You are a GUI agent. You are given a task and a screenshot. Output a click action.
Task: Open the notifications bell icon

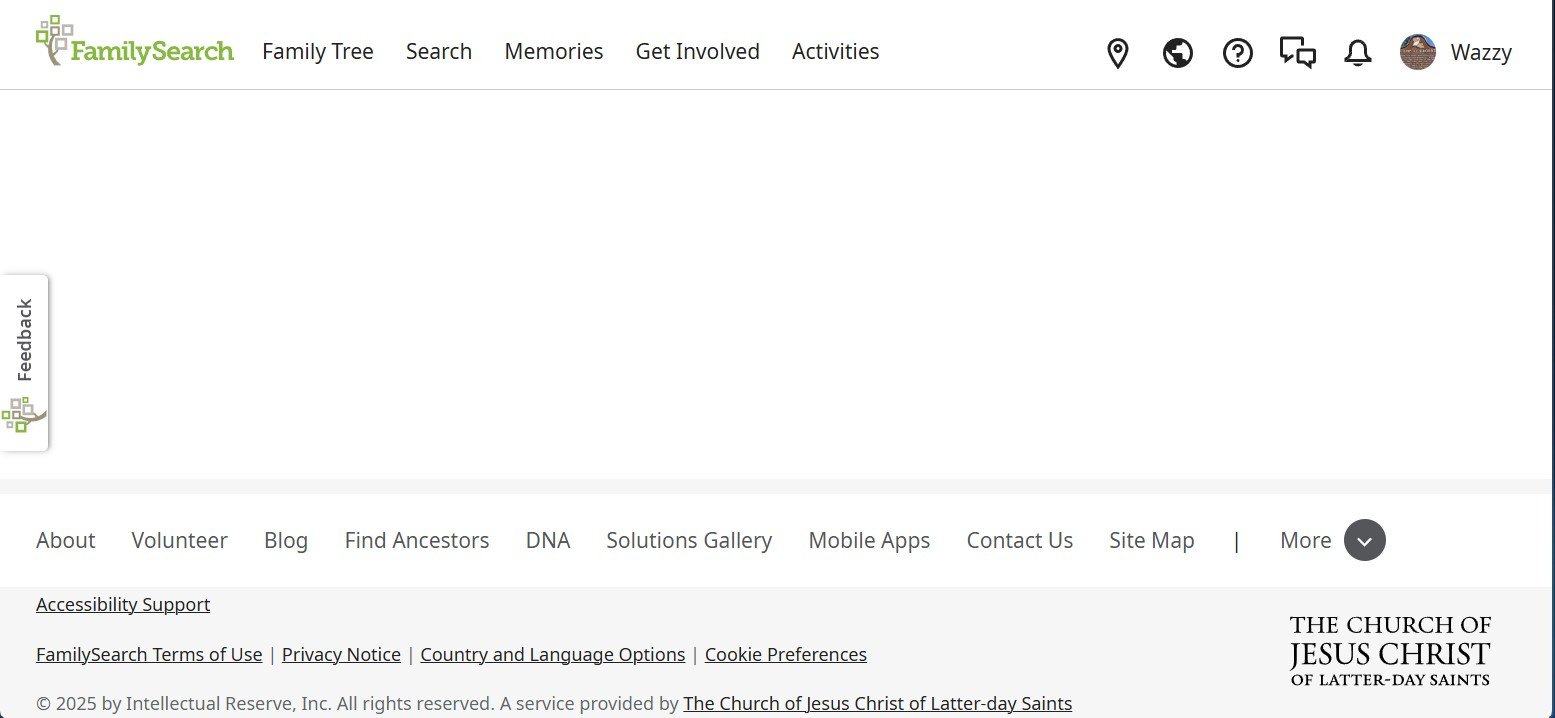pos(1357,53)
